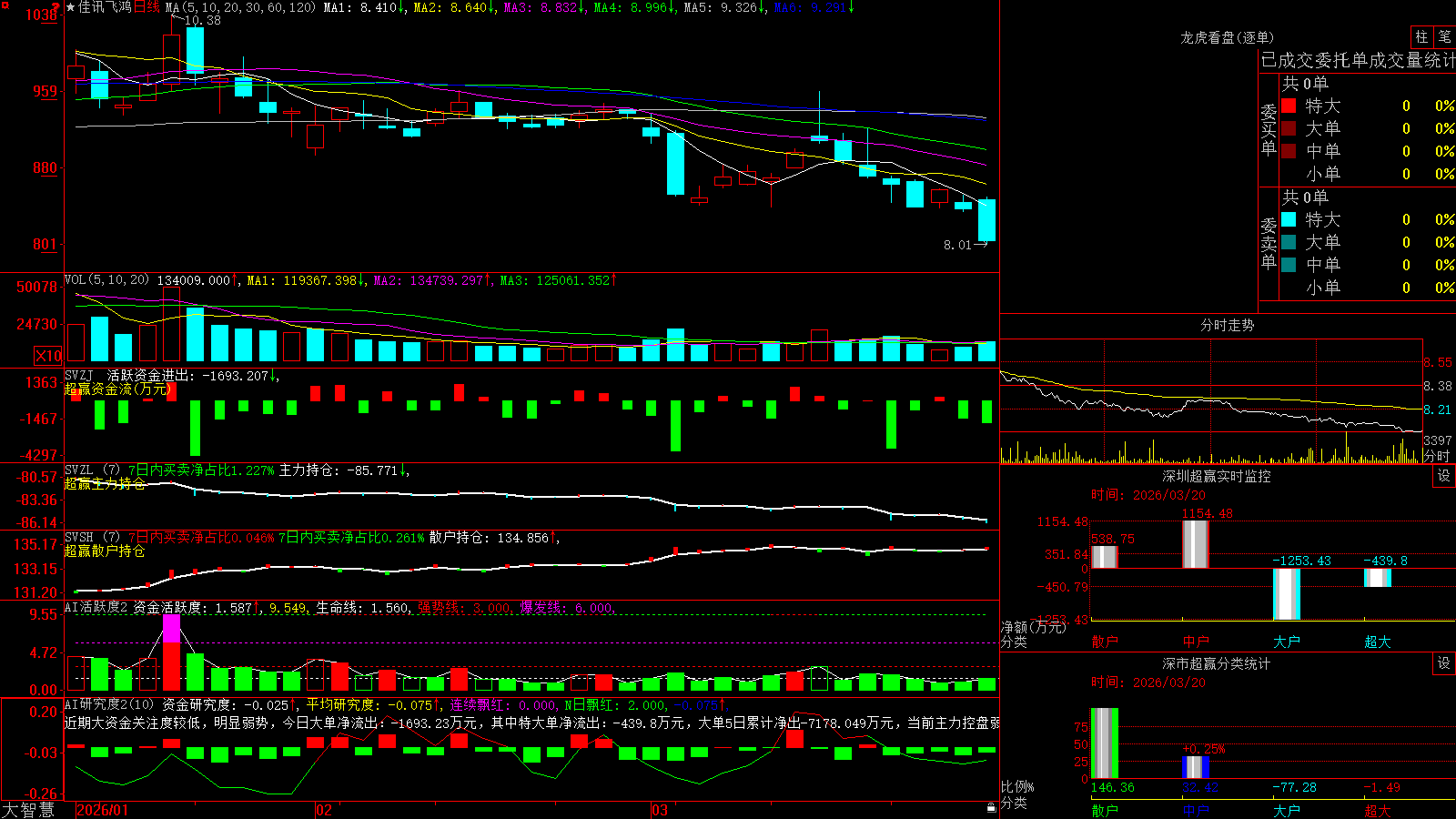
Task: Click the 超赢主力持仓 yellow label
Action: [x=105, y=483]
